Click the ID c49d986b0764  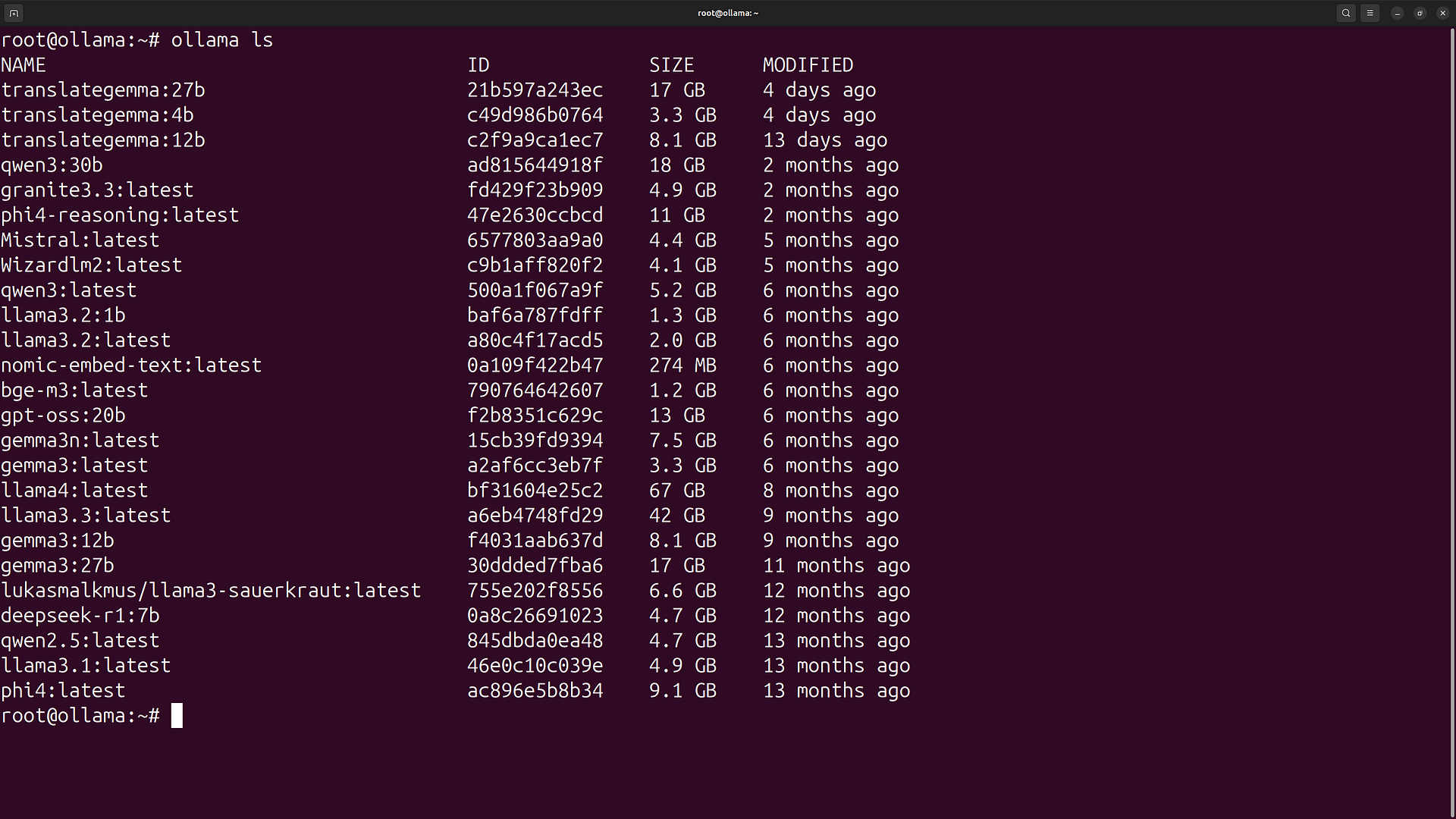[535, 115]
